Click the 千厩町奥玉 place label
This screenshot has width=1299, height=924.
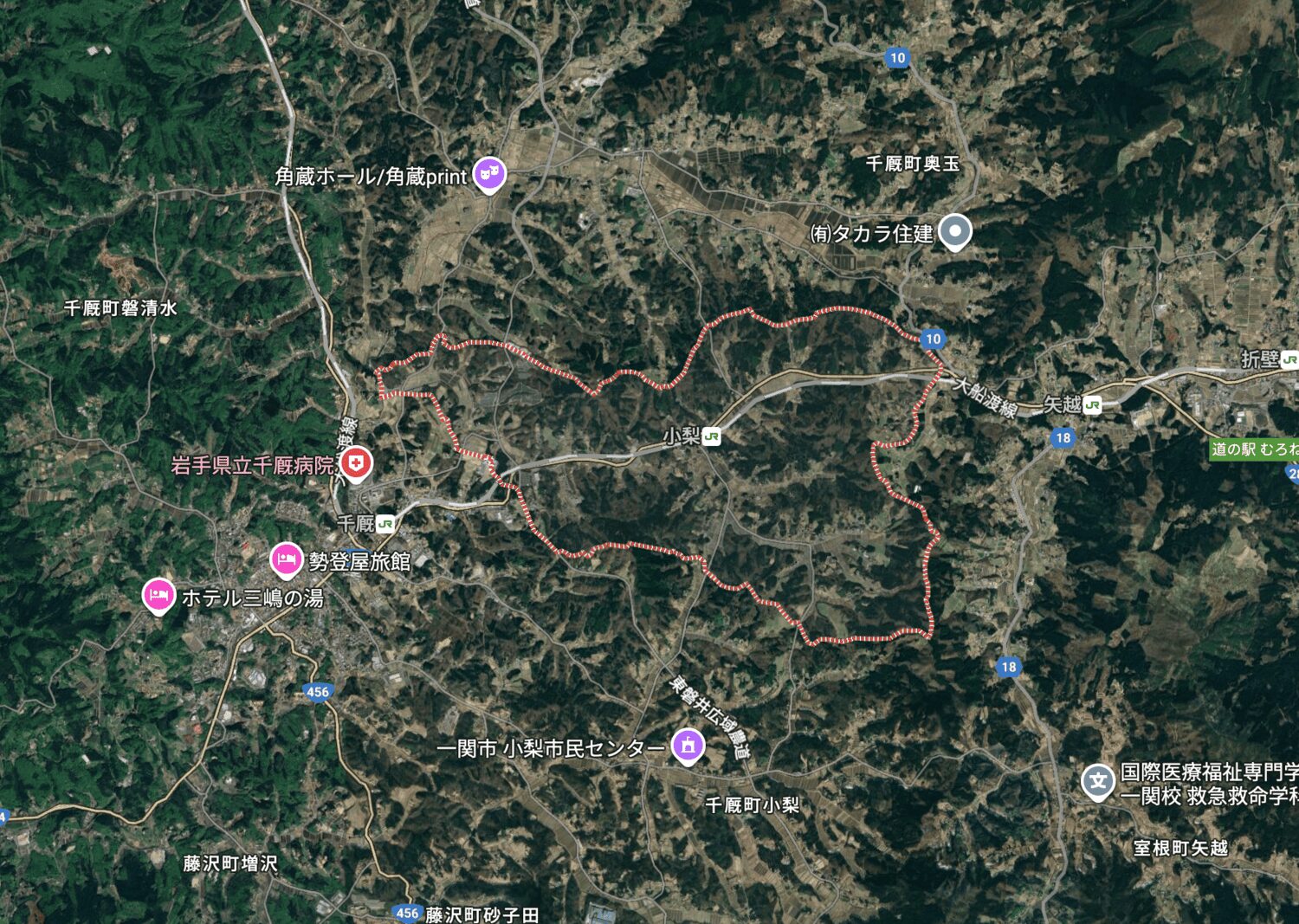(x=913, y=163)
